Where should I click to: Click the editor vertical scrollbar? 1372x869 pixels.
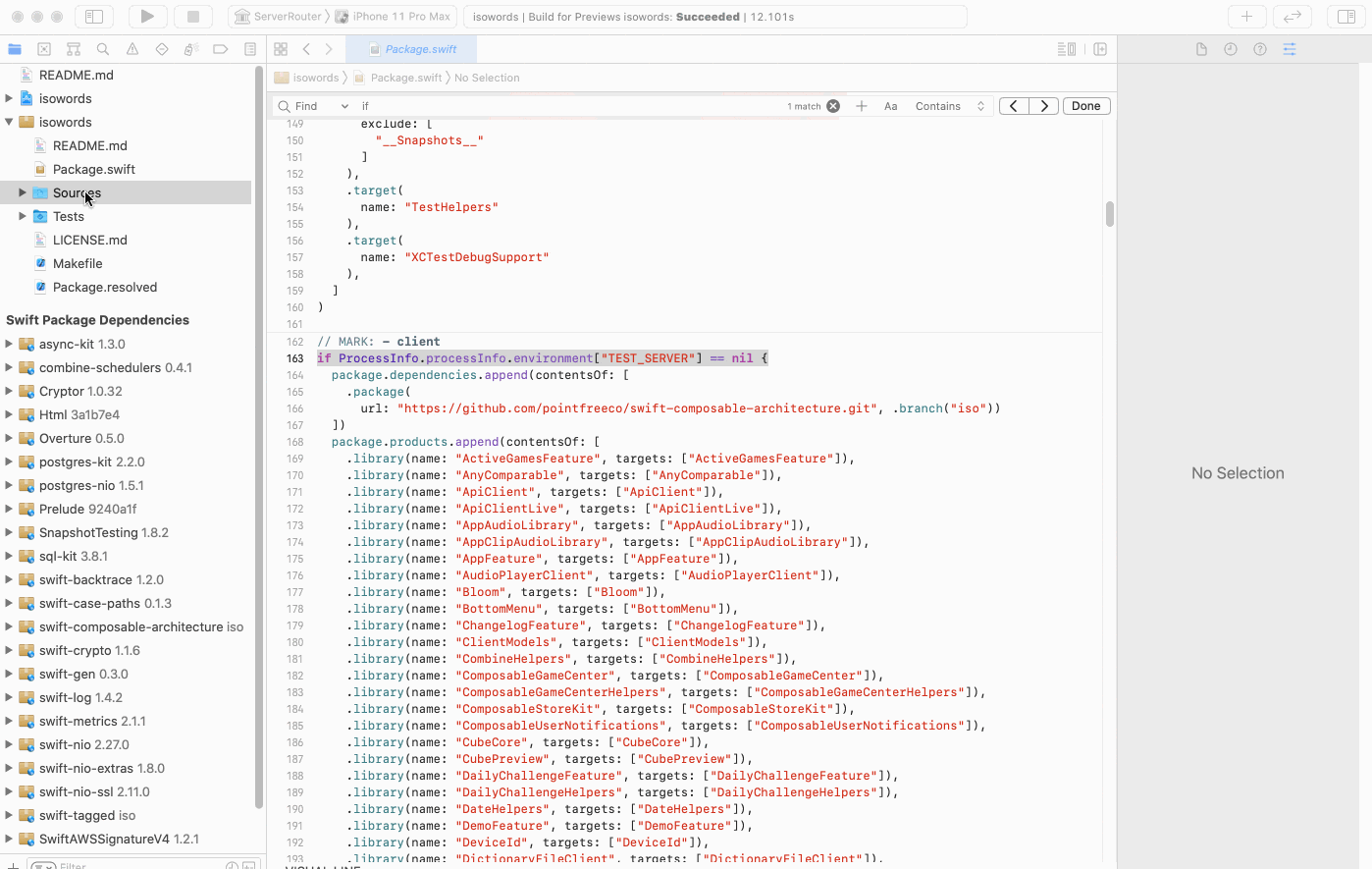click(x=1110, y=214)
